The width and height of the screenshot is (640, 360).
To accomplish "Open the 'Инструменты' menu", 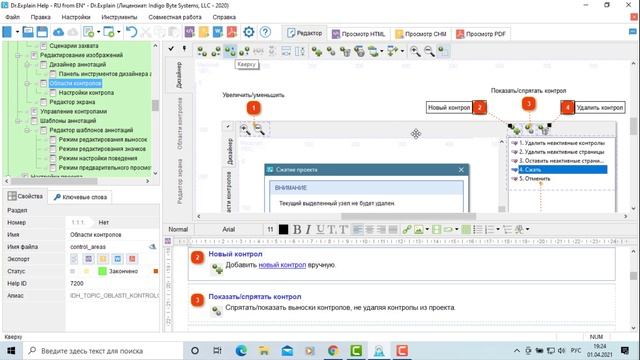I will click(119, 17).
